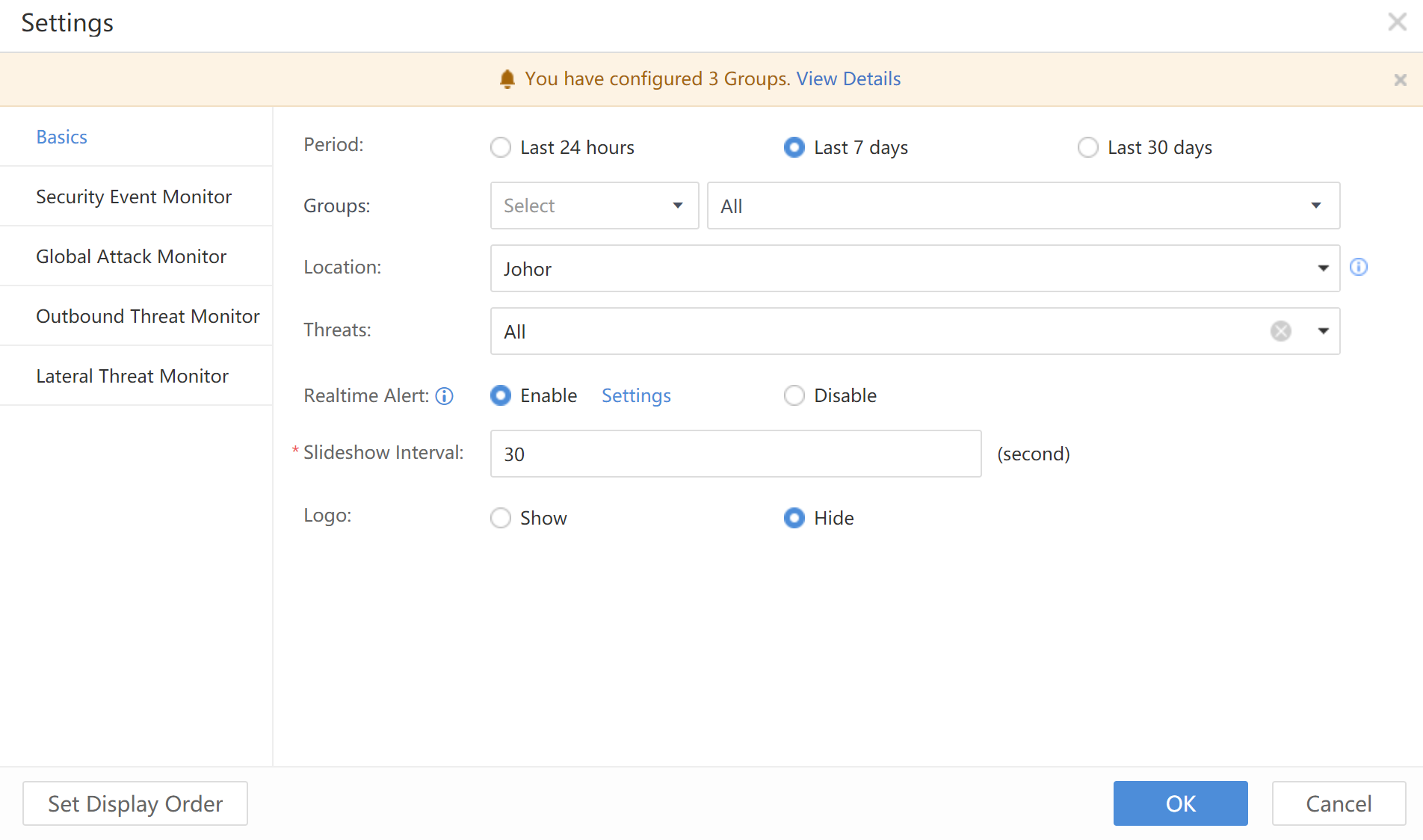Viewport: 1423px width, 840px height.
Task: Disable the Realtime Alert option
Action: coord(794,395)
